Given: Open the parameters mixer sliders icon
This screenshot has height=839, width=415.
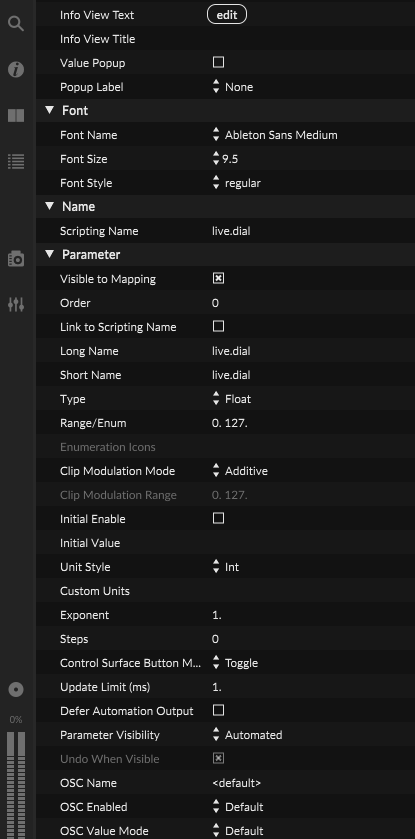Looking at the screenshot, I should click(16, 305).
